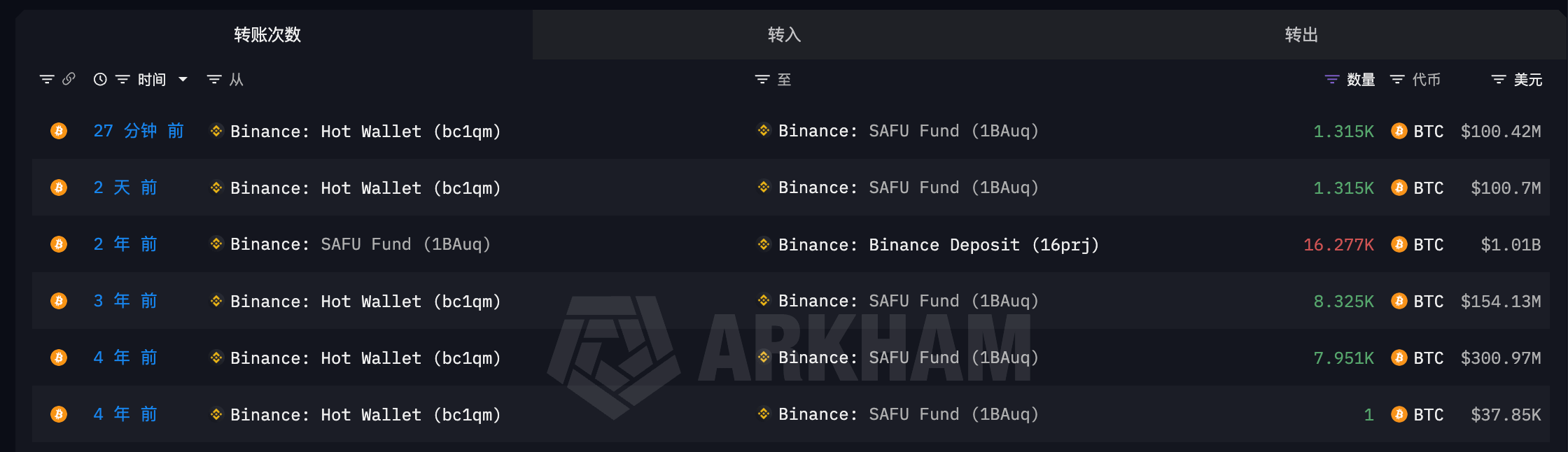Click the 27 分钟 前 timestamp link
The width and height of the screenshot is (1568, 452).
(139, 131)
